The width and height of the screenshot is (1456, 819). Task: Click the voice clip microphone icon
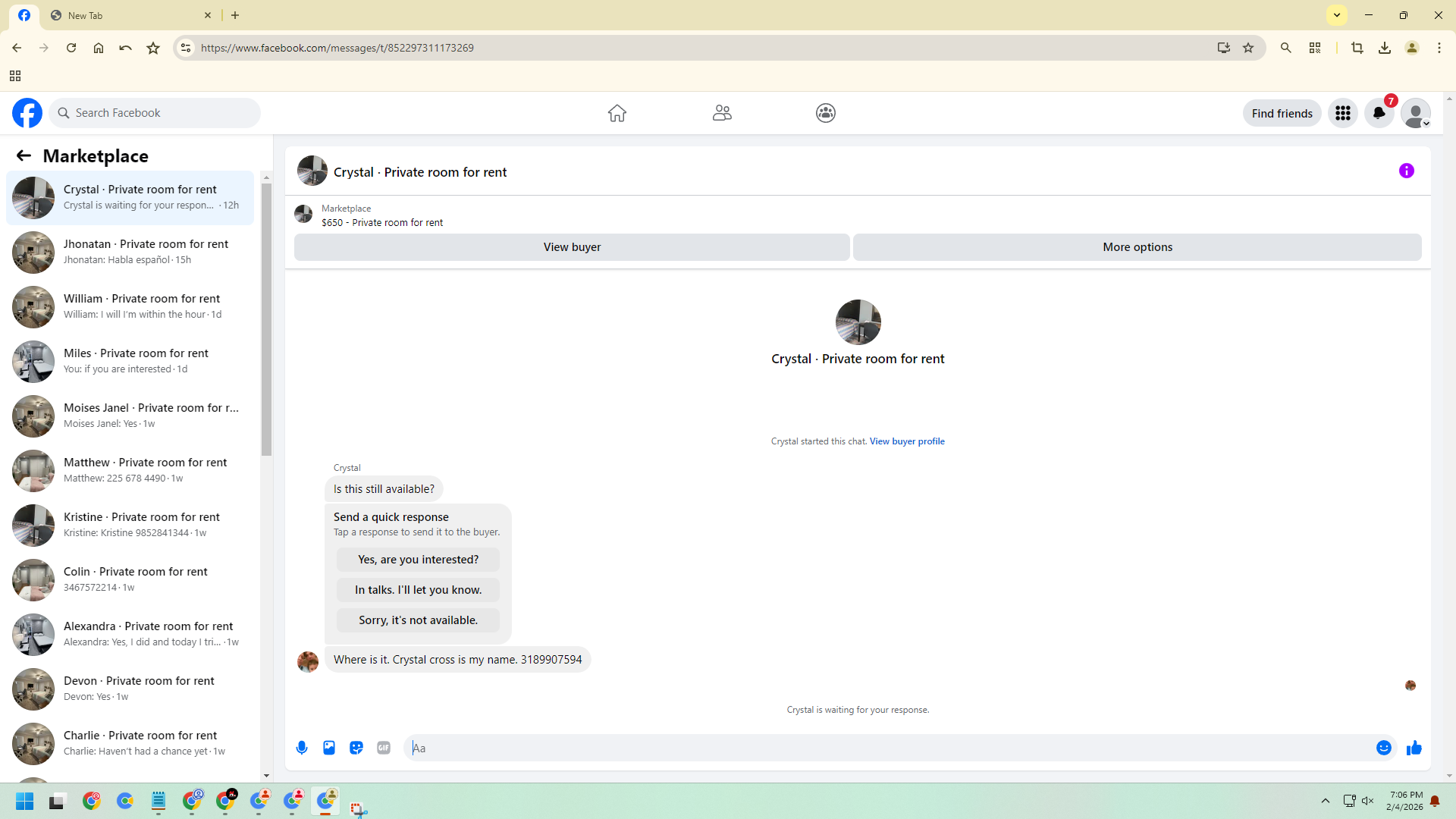pos(302,748)
